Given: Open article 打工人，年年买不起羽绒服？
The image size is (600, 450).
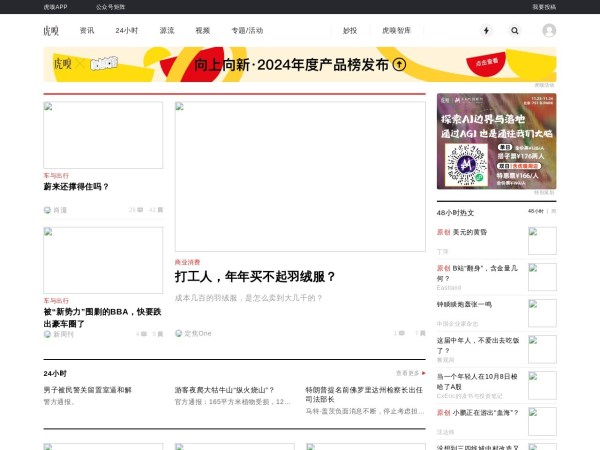Looking at the screenshot, I should tap(256, 277).
